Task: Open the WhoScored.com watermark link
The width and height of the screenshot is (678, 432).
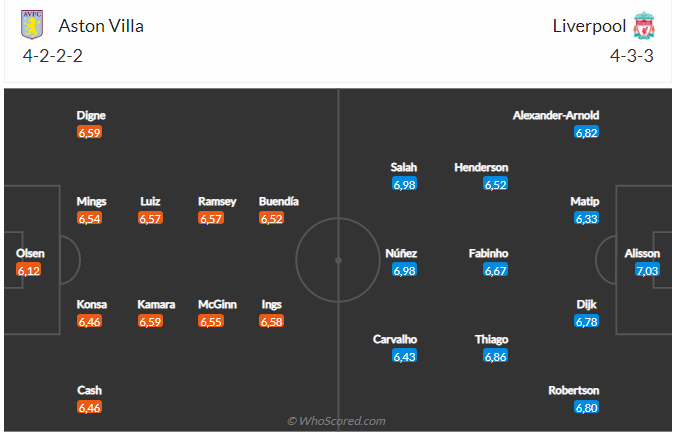Action: click(337, 421)
